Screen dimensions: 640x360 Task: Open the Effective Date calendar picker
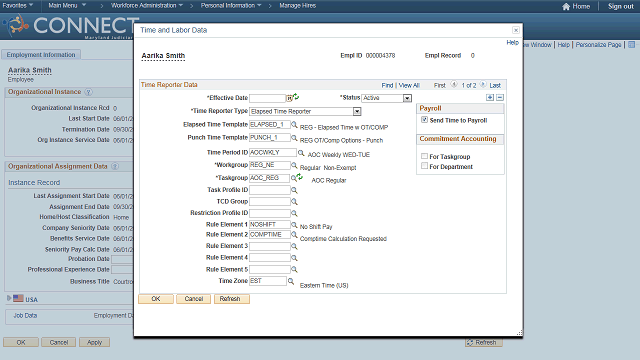[289, 98]
